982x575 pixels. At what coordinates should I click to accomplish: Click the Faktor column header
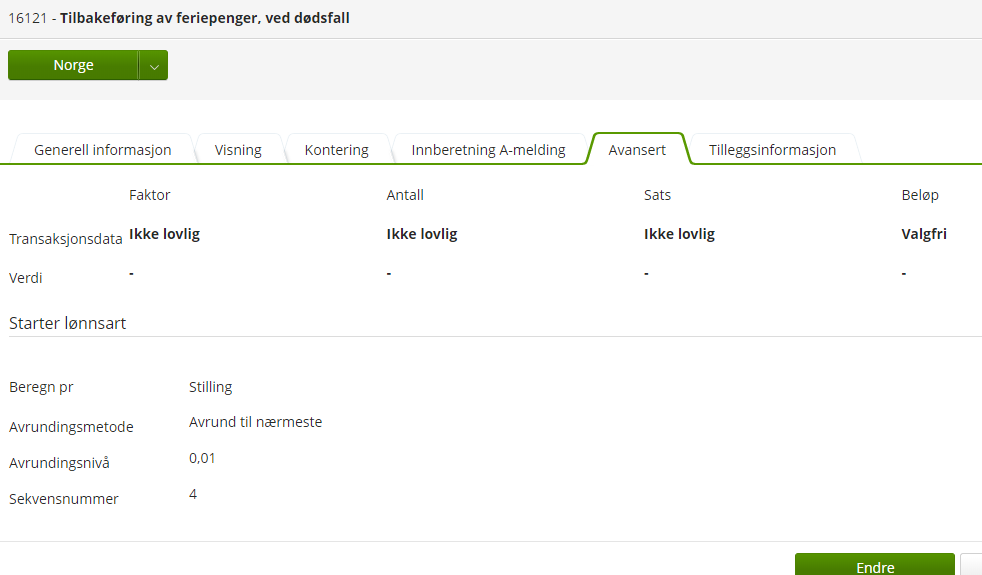[x=150, y=195]
